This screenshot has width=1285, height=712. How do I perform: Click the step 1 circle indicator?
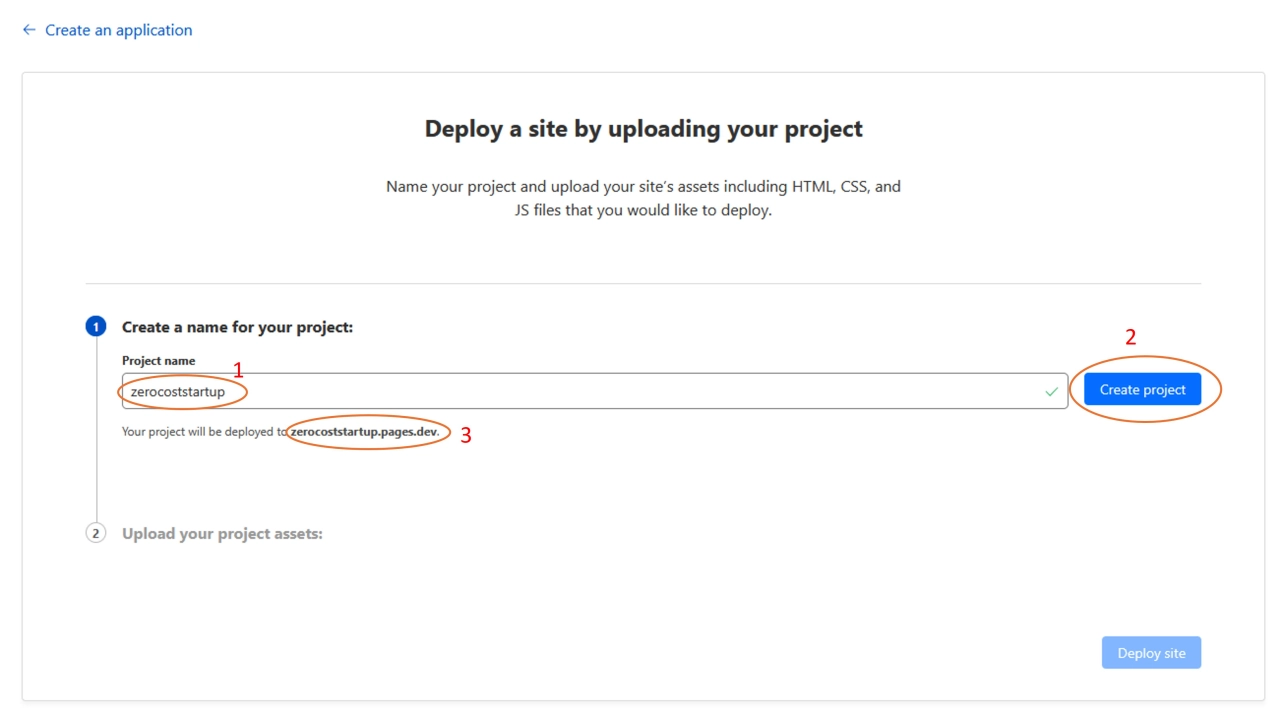point(96,327)
